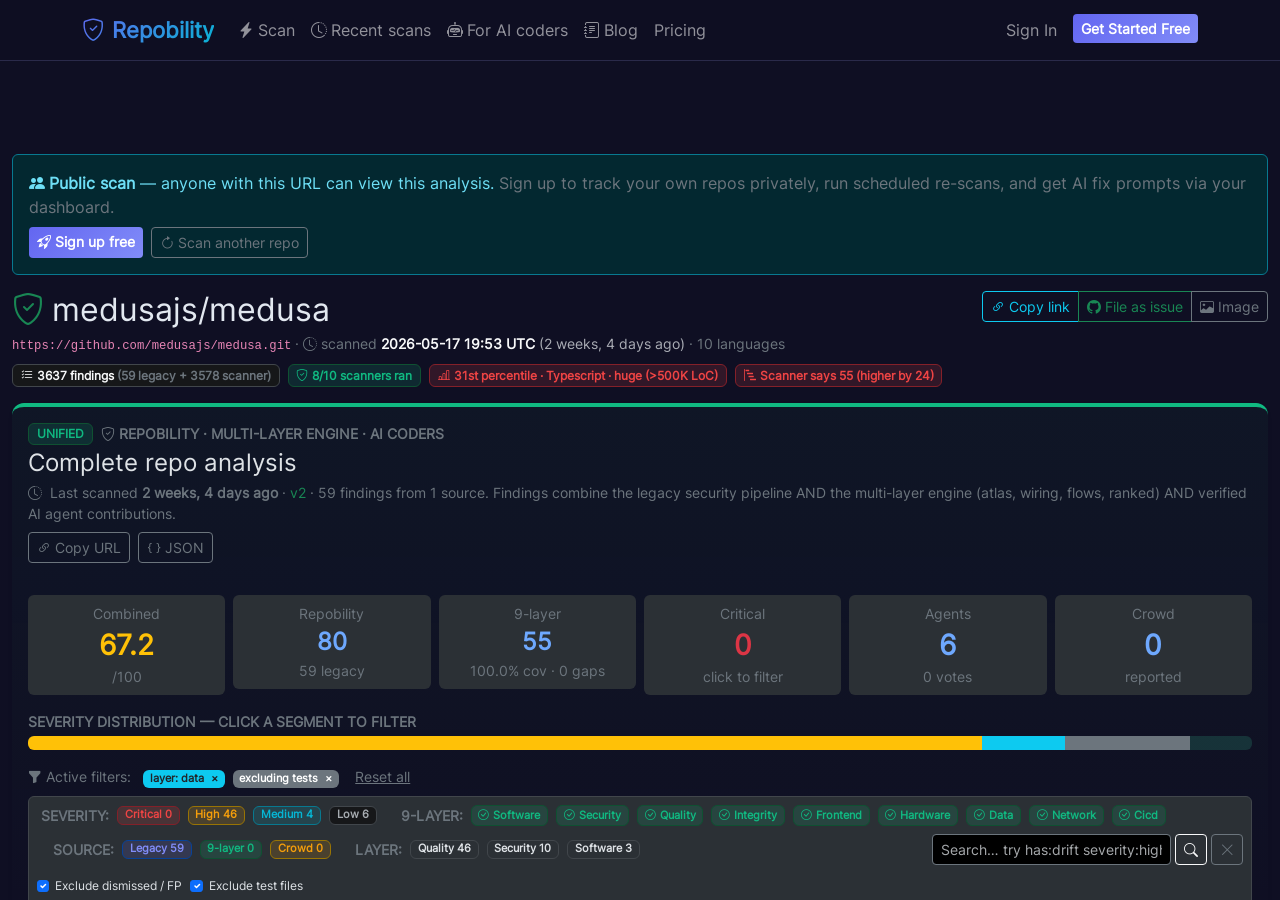Filter by Critical 0 severity
Viewport: 1280px width, 900px height.
(x=148, y=815)
